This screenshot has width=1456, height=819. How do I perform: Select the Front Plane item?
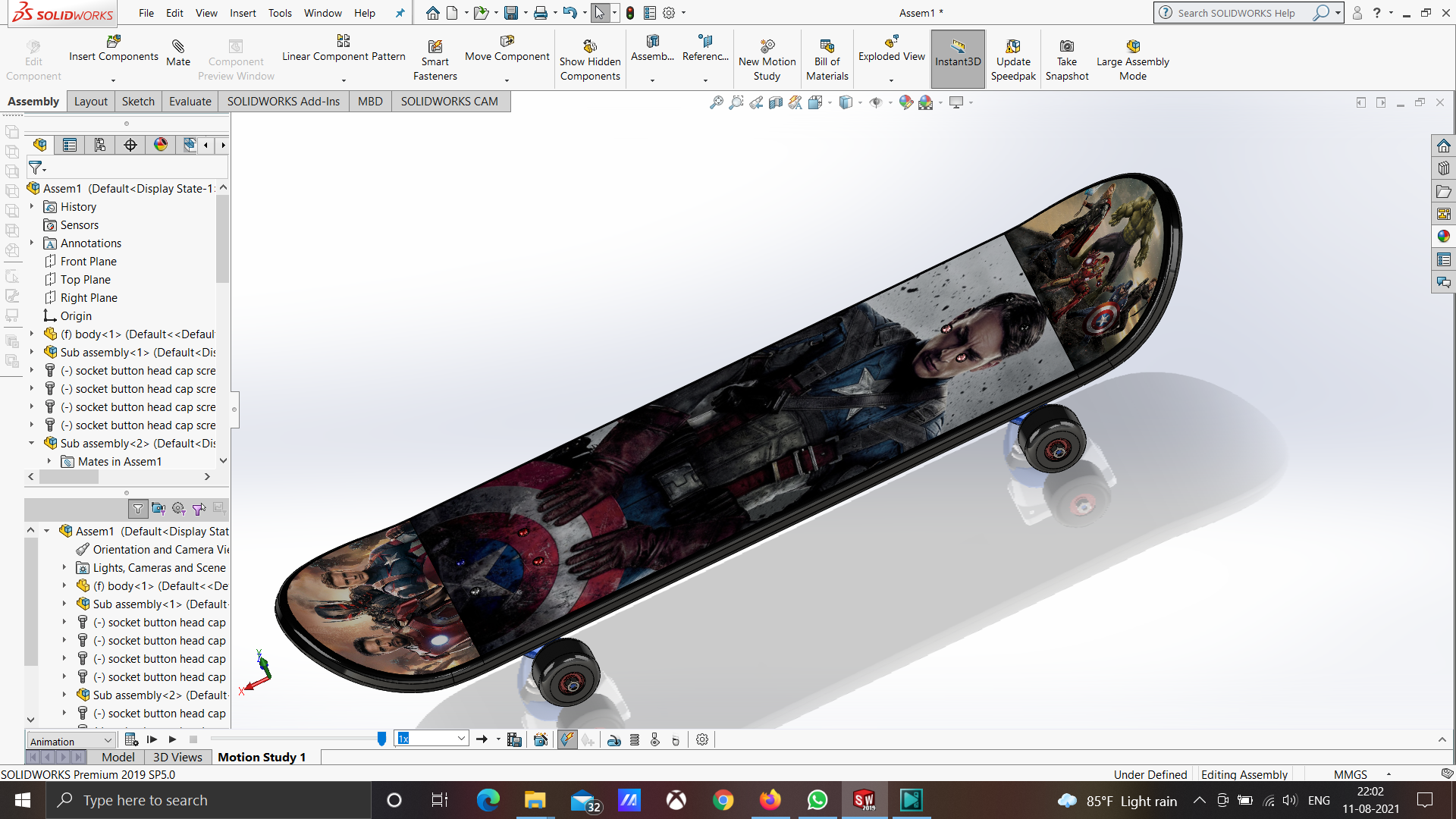[x=80, y=261]
